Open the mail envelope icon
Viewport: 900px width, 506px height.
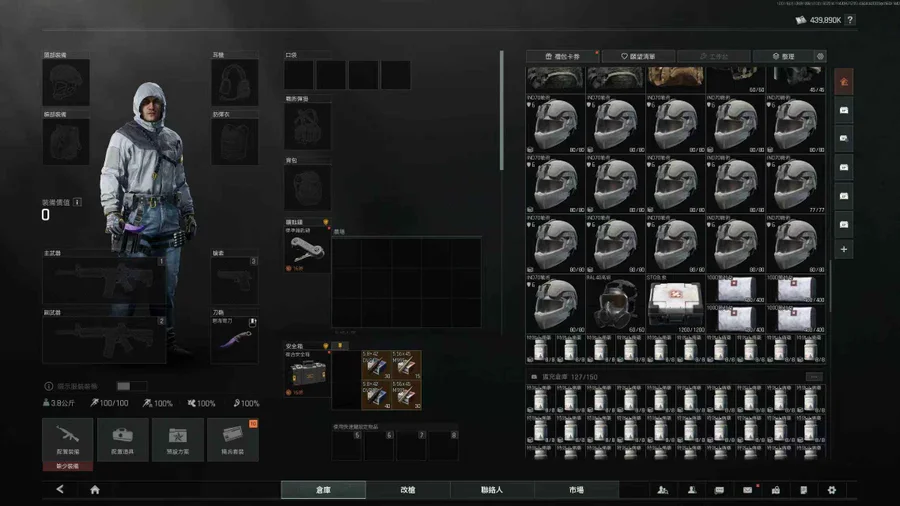tap(747, 490)
